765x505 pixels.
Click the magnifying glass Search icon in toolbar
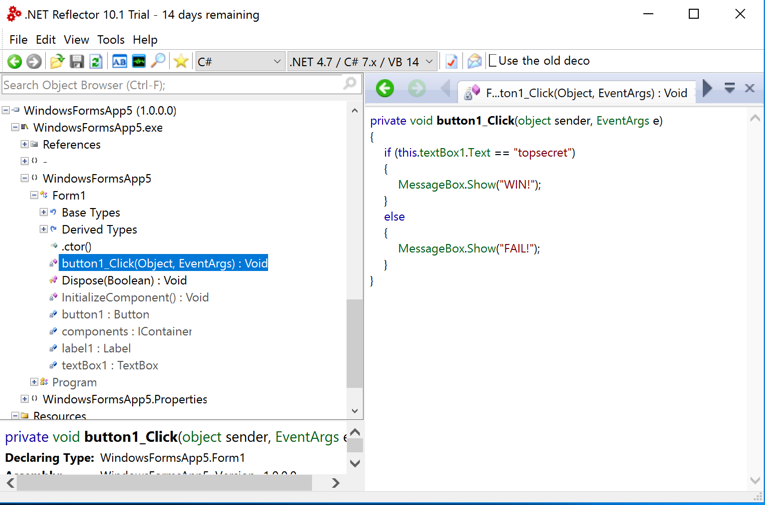tap(158, 61)
